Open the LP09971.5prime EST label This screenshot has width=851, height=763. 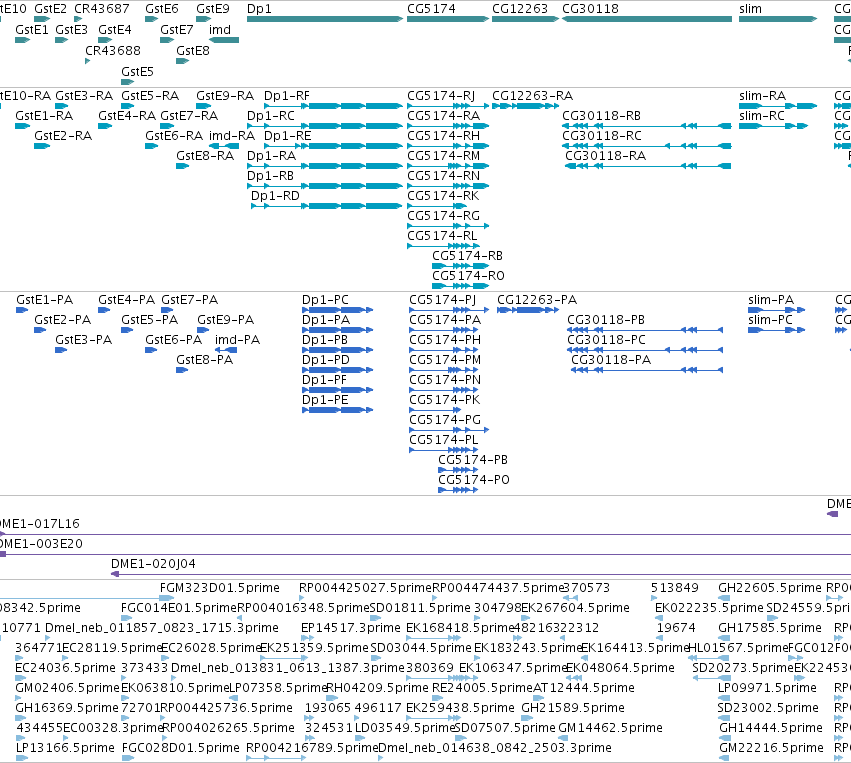(x=767, y=688)
